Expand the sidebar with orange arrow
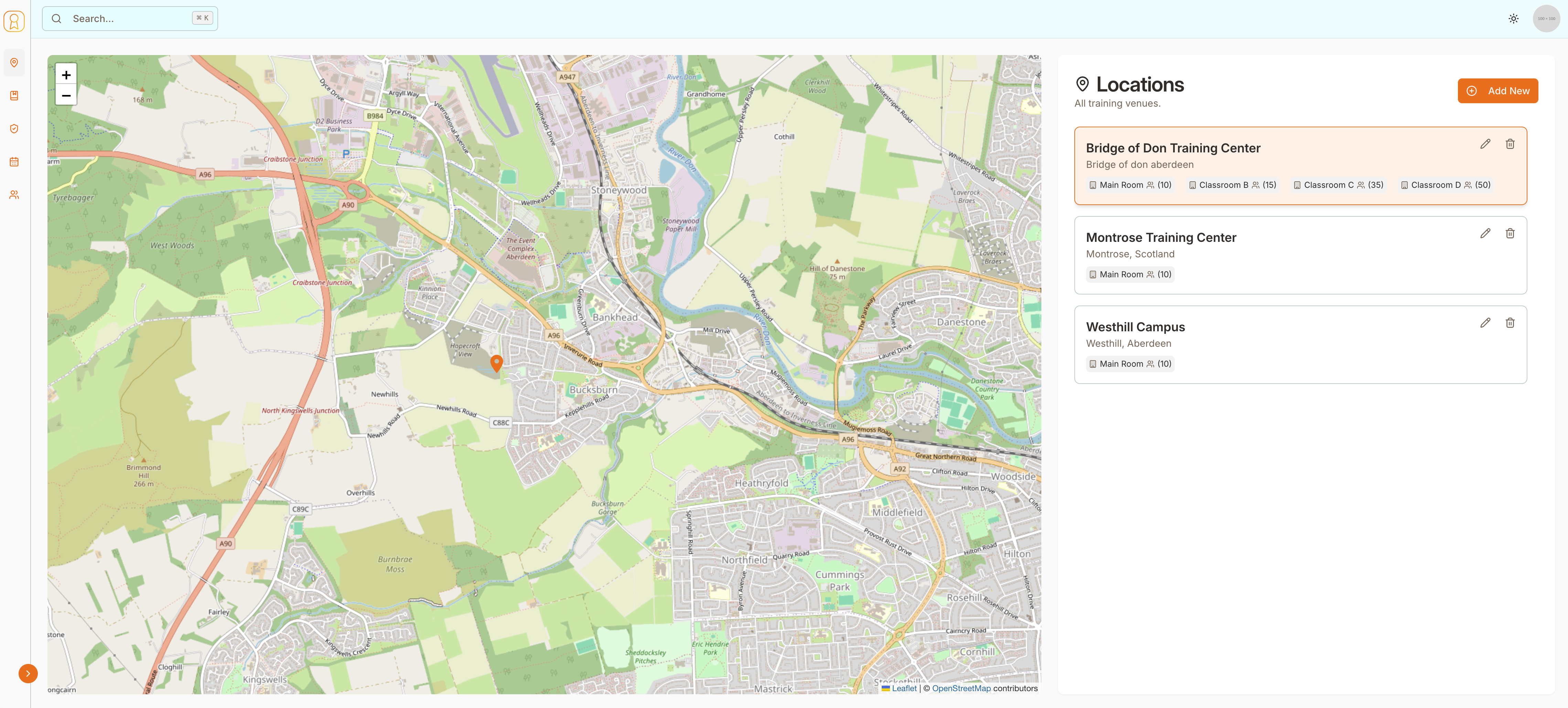This screenshot has width=1568, height=708. [28, 673]
